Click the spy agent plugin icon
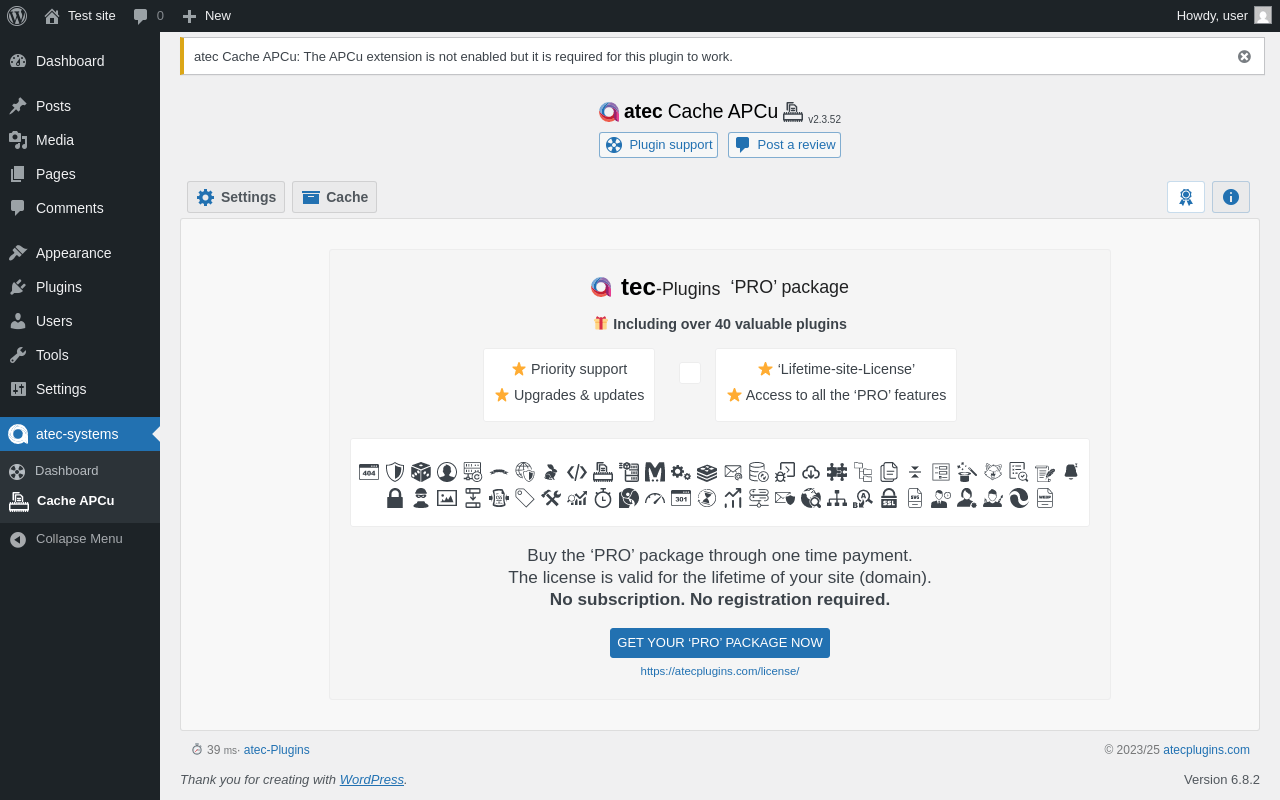This screenshot has height=800, width=1280. point(421,498)
